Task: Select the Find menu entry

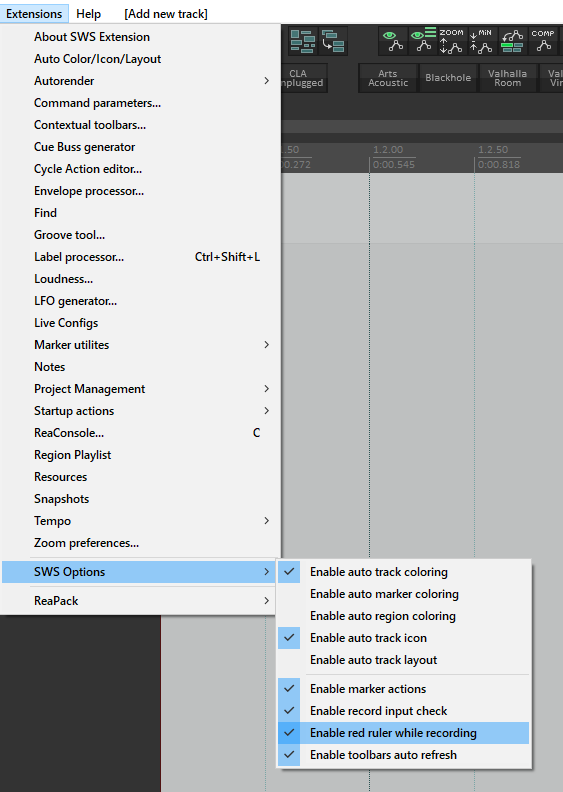Action: click(x=139, y=213)
